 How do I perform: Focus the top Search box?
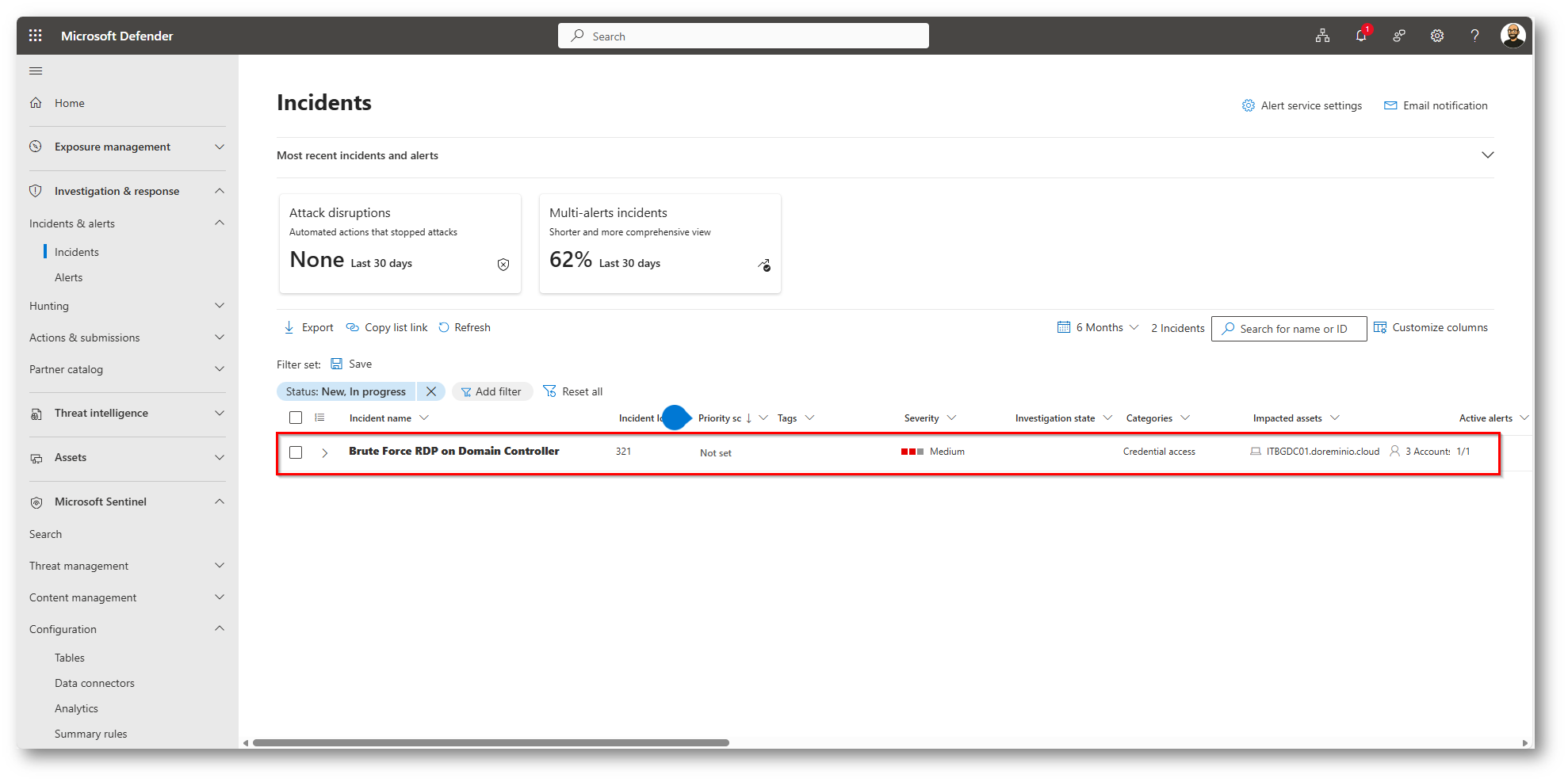tap(744, 36)
